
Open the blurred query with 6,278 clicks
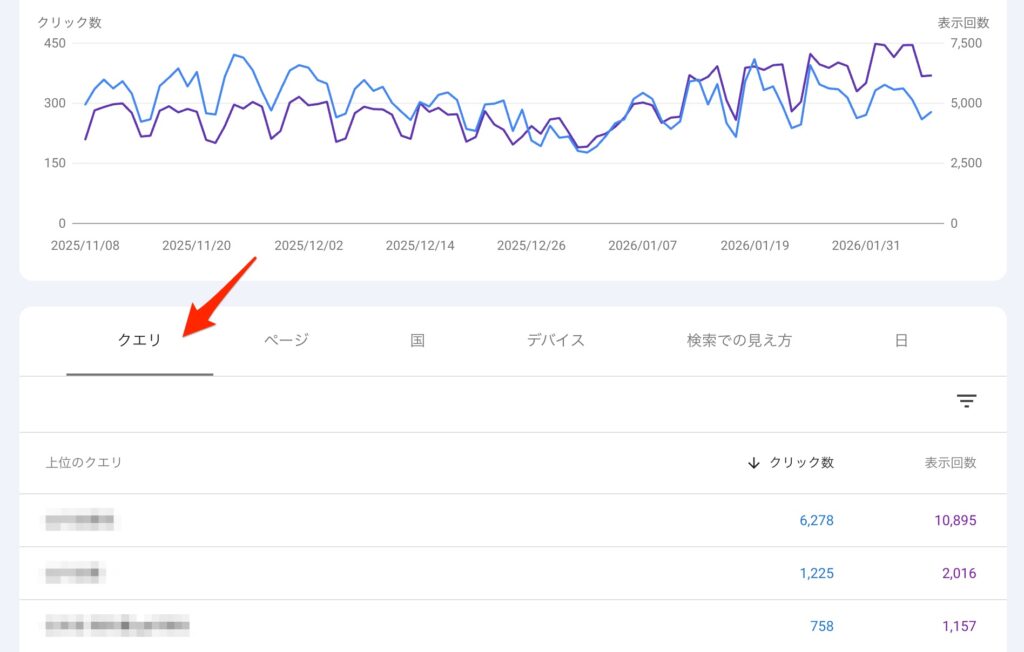click(x=80, y=520)
